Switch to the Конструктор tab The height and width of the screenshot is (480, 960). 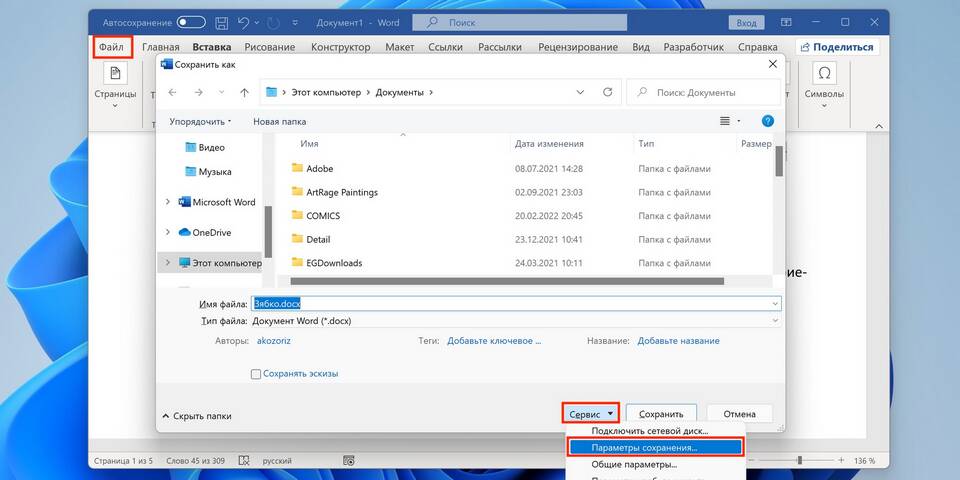(340, 47)
